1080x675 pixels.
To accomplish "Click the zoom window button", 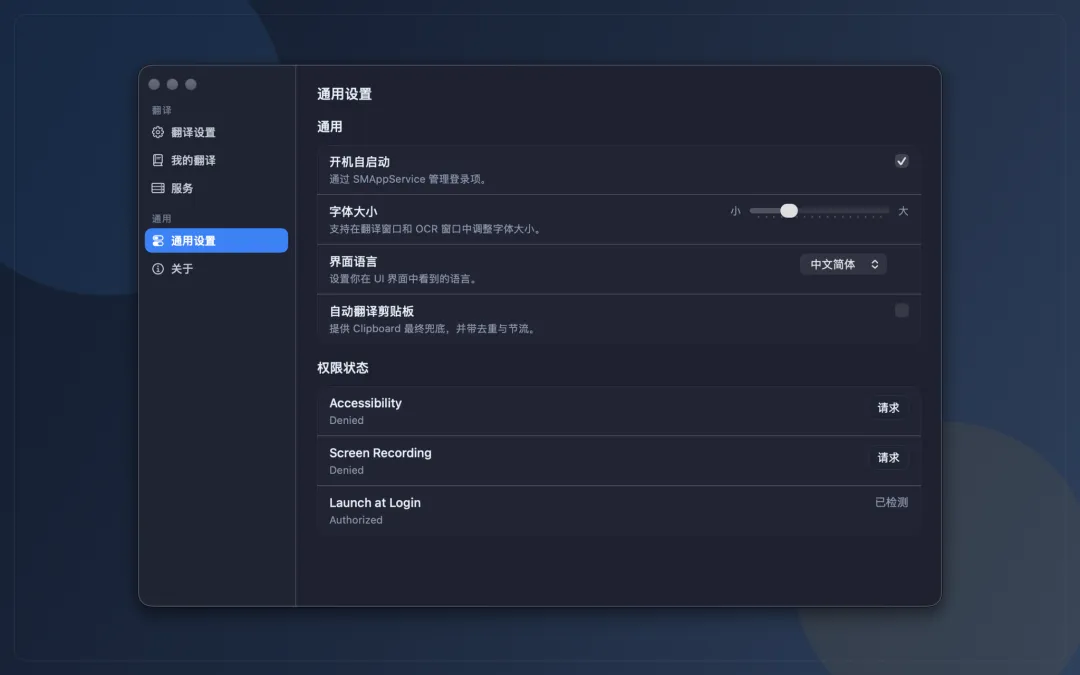I will [x=191, y=84].
